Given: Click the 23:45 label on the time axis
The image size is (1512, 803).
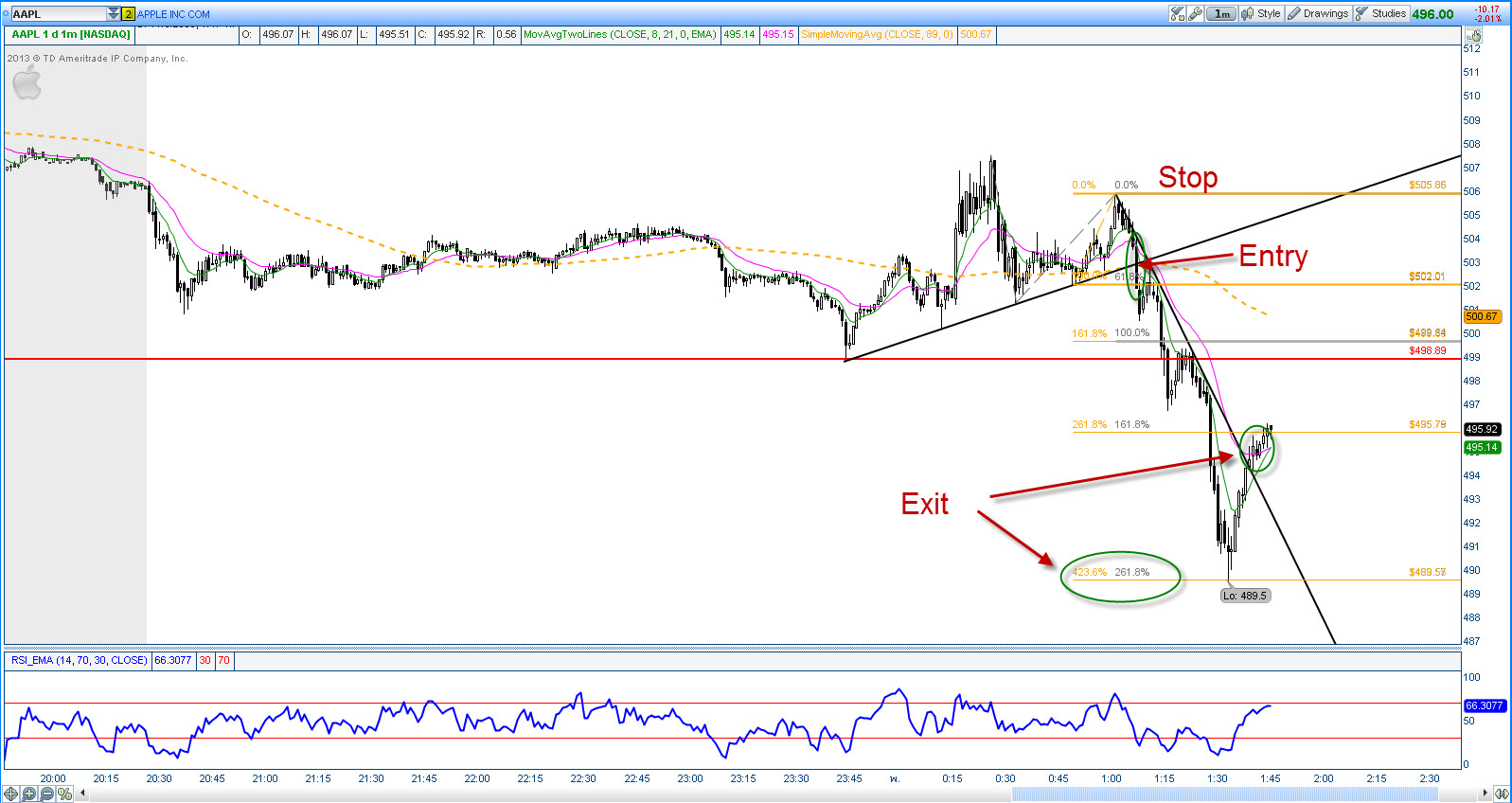Looking at the screenshot, I should (x=849, y=778).
